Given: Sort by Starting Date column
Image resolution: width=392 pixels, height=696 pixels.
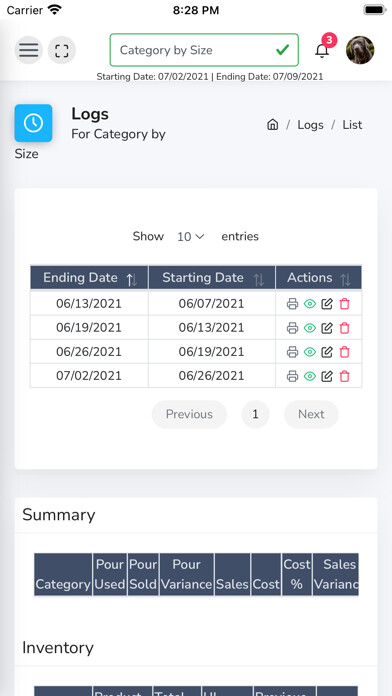Looking at the screenshot, I should point(212,278).
